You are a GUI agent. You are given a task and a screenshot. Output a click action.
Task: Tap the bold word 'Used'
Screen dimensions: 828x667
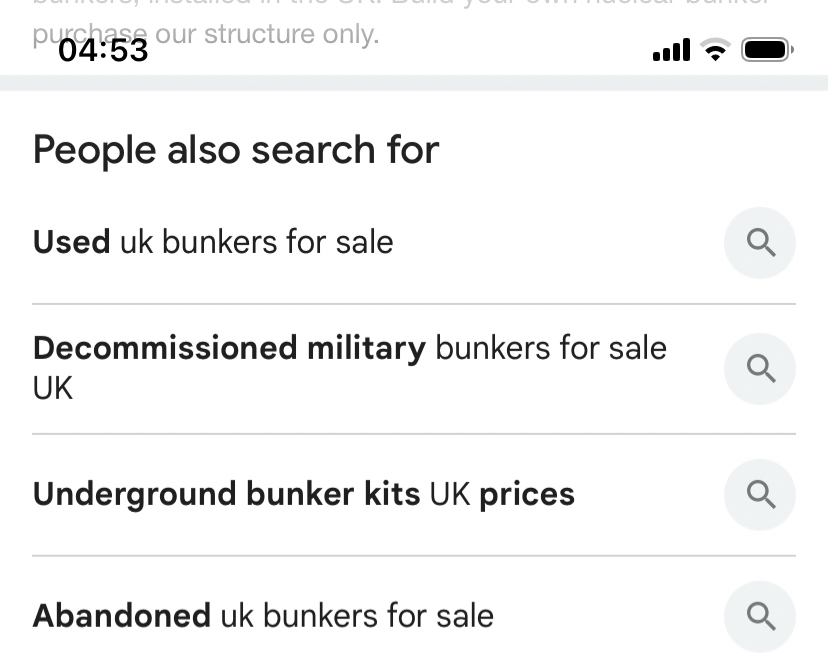[x=71, y=242]
